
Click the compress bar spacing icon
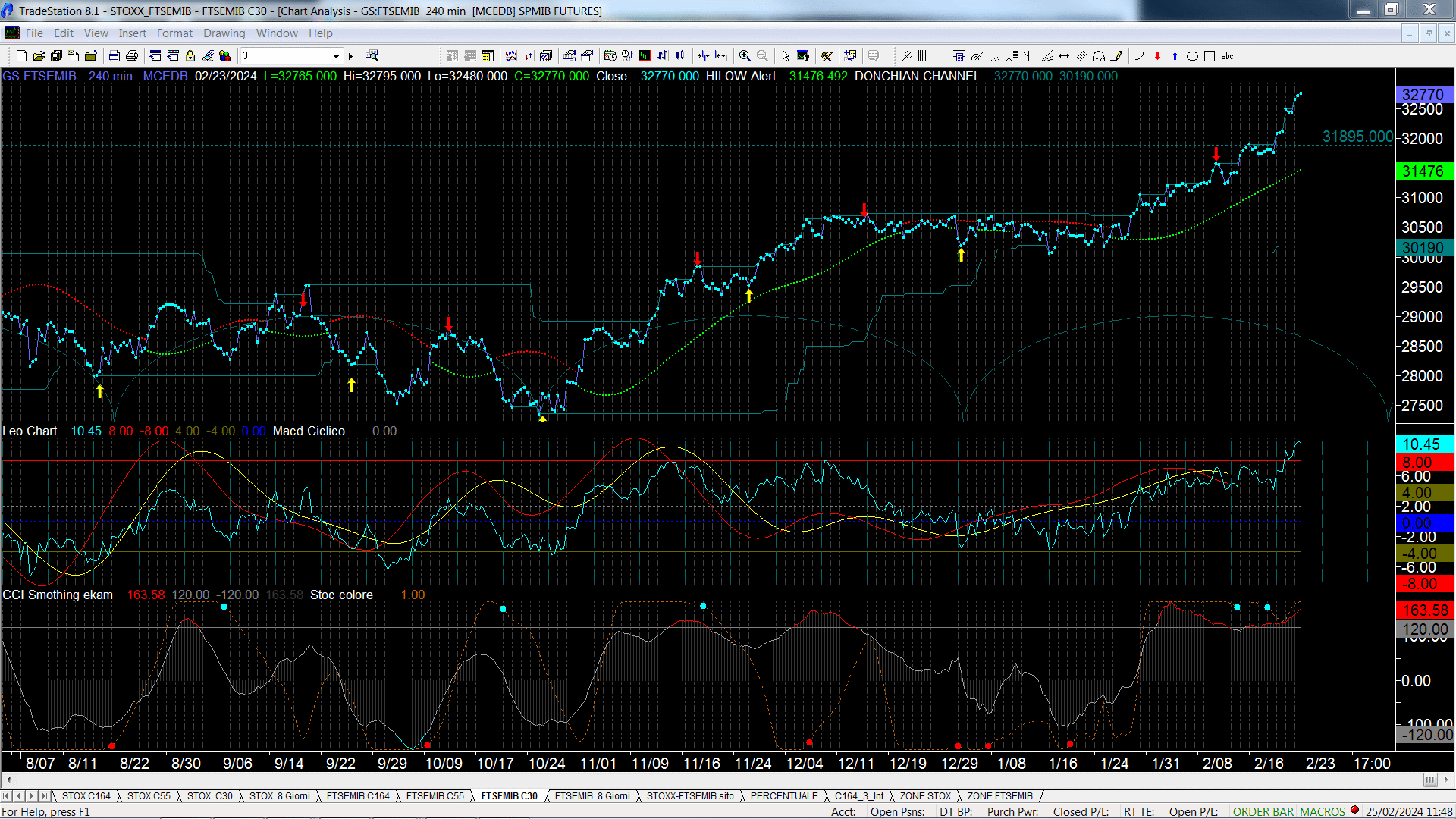pyautogui.click(x=704, y=55)
